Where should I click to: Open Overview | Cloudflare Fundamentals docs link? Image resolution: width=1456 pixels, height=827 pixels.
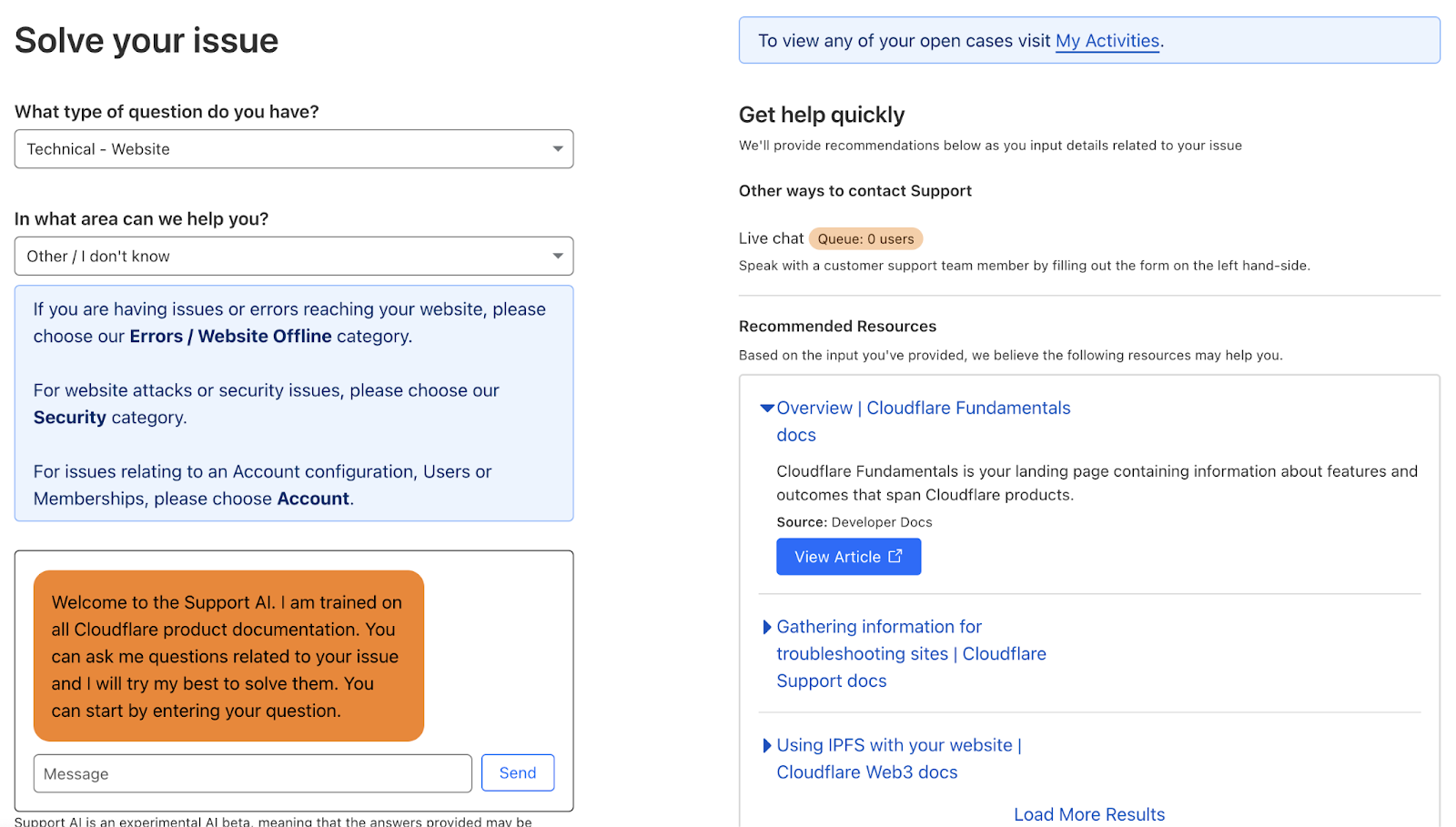click(923, 408)
